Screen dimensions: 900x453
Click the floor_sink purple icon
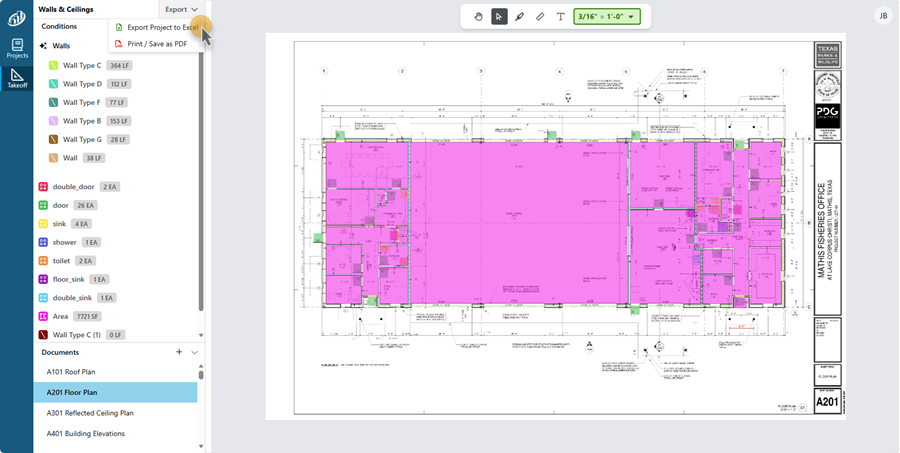point(43,279)
